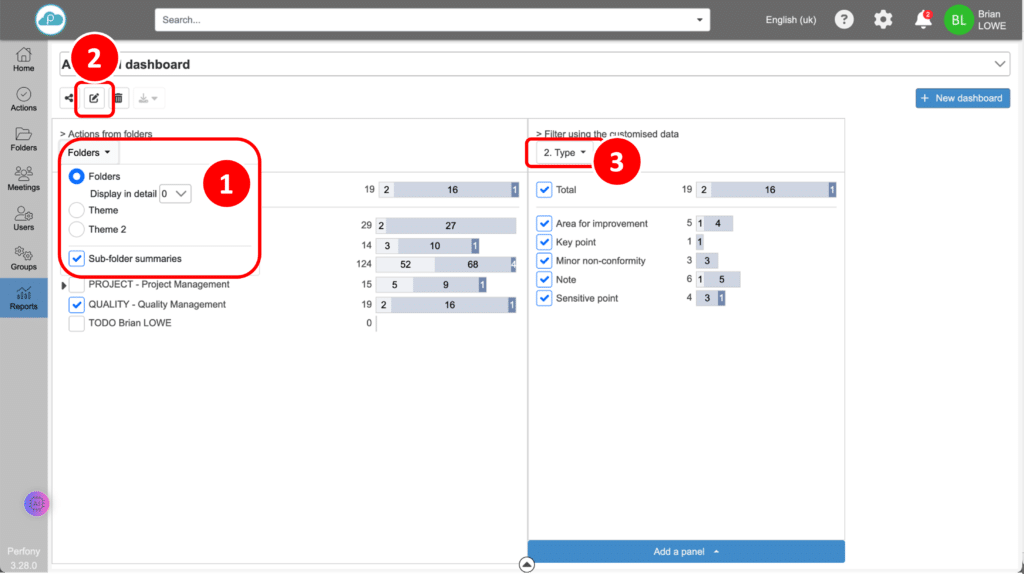
Task: Click the share dashboard icon
Action: (69, 98)
